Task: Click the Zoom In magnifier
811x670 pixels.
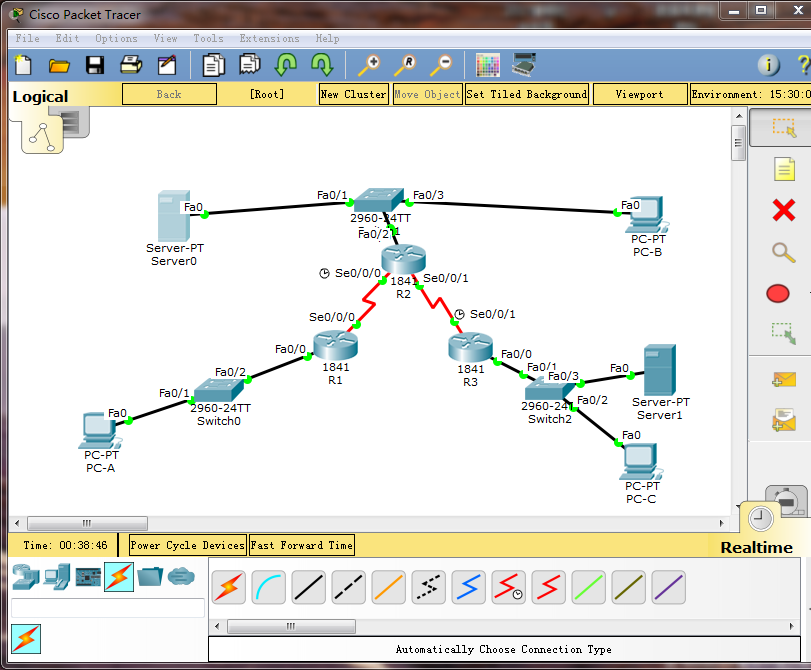Action: click(369, 66)
